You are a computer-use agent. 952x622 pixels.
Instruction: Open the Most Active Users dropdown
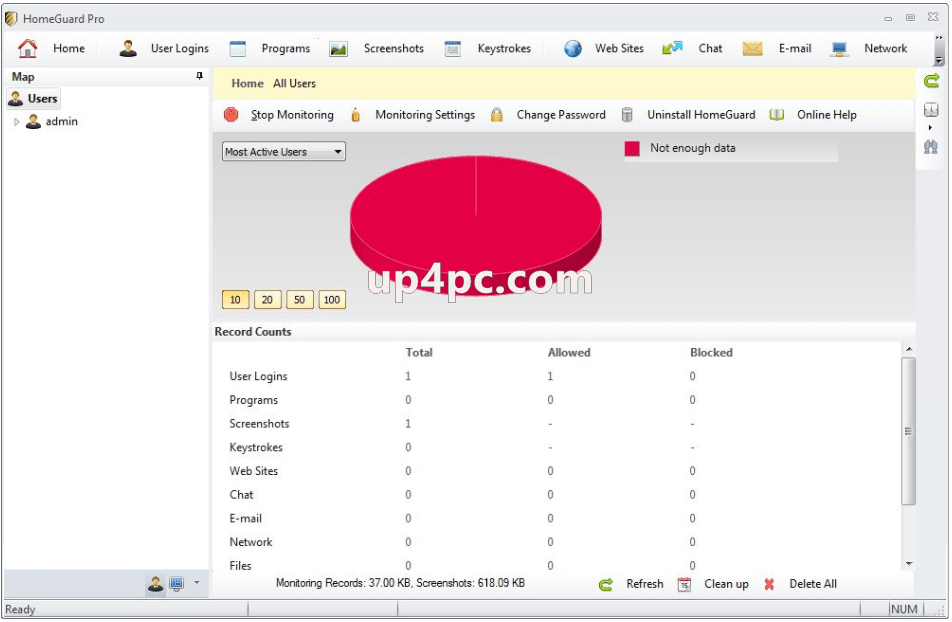[284, 151]
